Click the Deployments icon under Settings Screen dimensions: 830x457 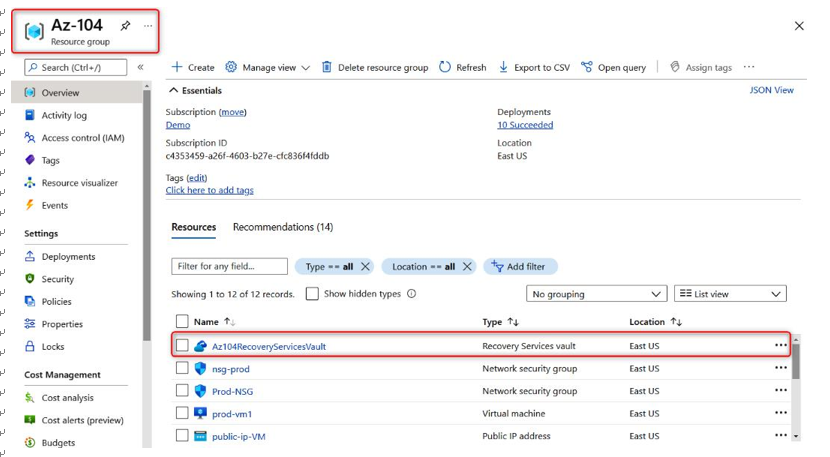click(x=30, y=256)
